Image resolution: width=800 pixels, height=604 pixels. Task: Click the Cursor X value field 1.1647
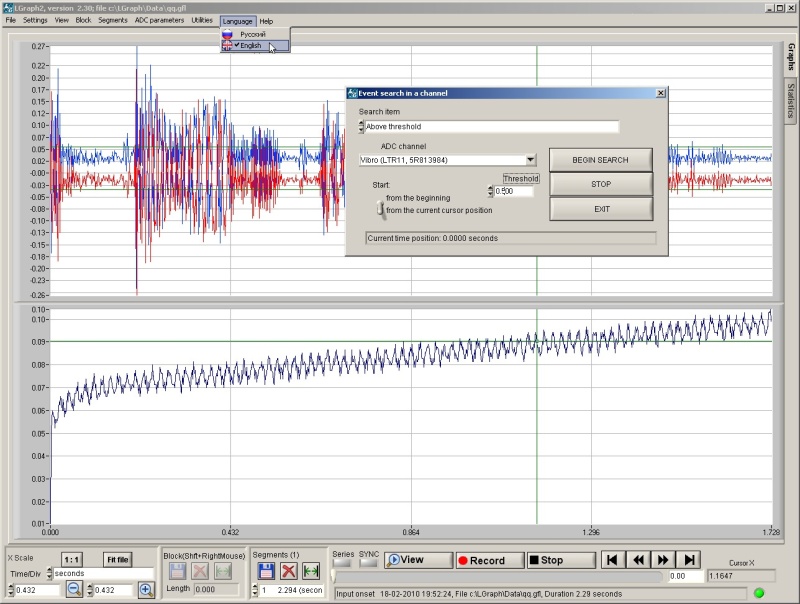click(x=741, y=576)
